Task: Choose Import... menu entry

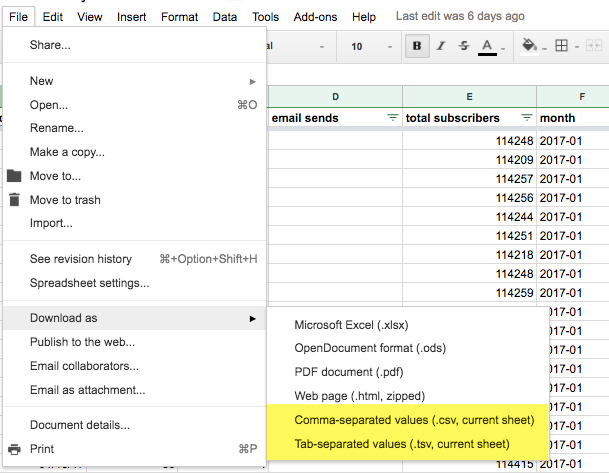Action: point(134,223)
